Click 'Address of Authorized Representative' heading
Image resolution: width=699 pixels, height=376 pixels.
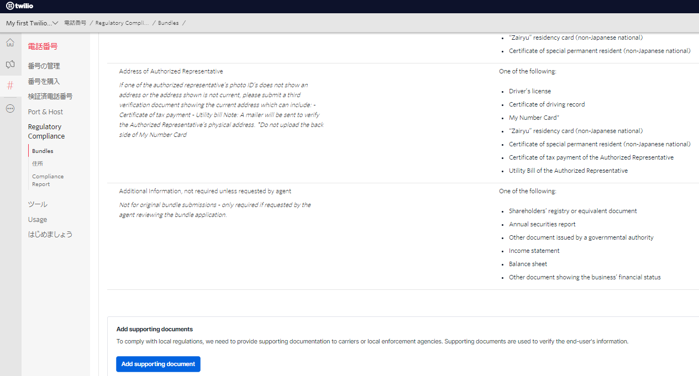[x=171, y=71]
